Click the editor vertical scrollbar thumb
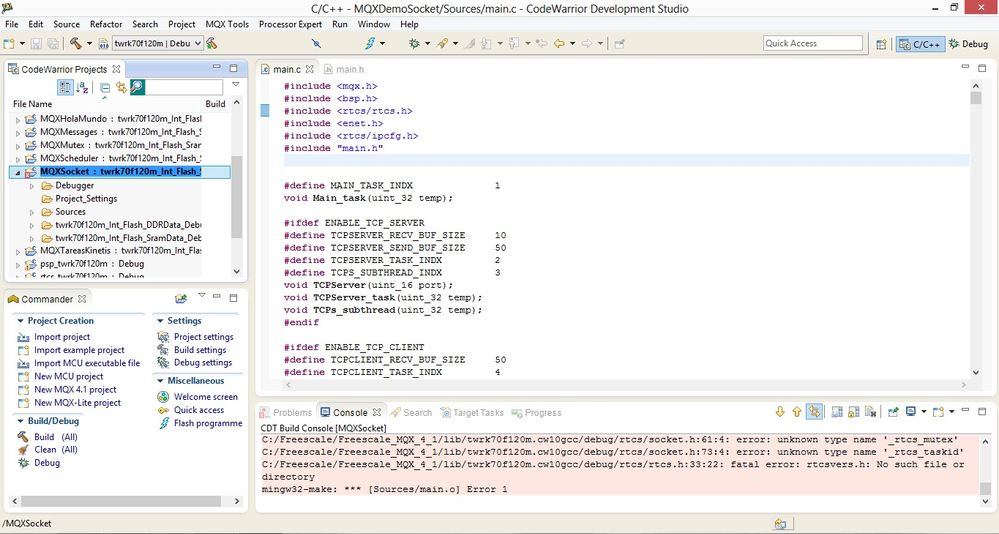This screenshot has height=534, width=999. tap(976, 97)
